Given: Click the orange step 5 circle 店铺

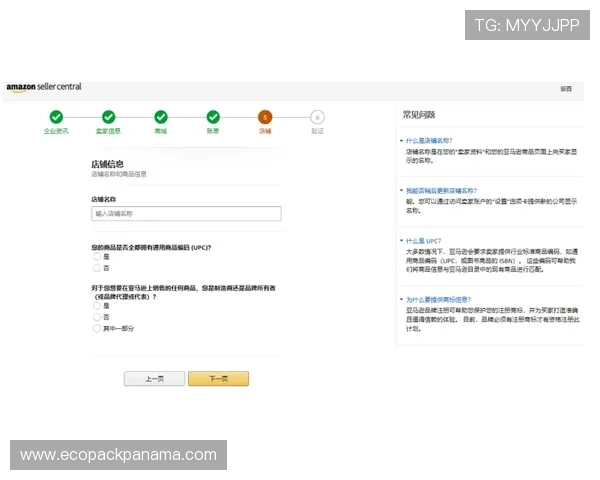Looking at the screenshot, I should [265, 117].
